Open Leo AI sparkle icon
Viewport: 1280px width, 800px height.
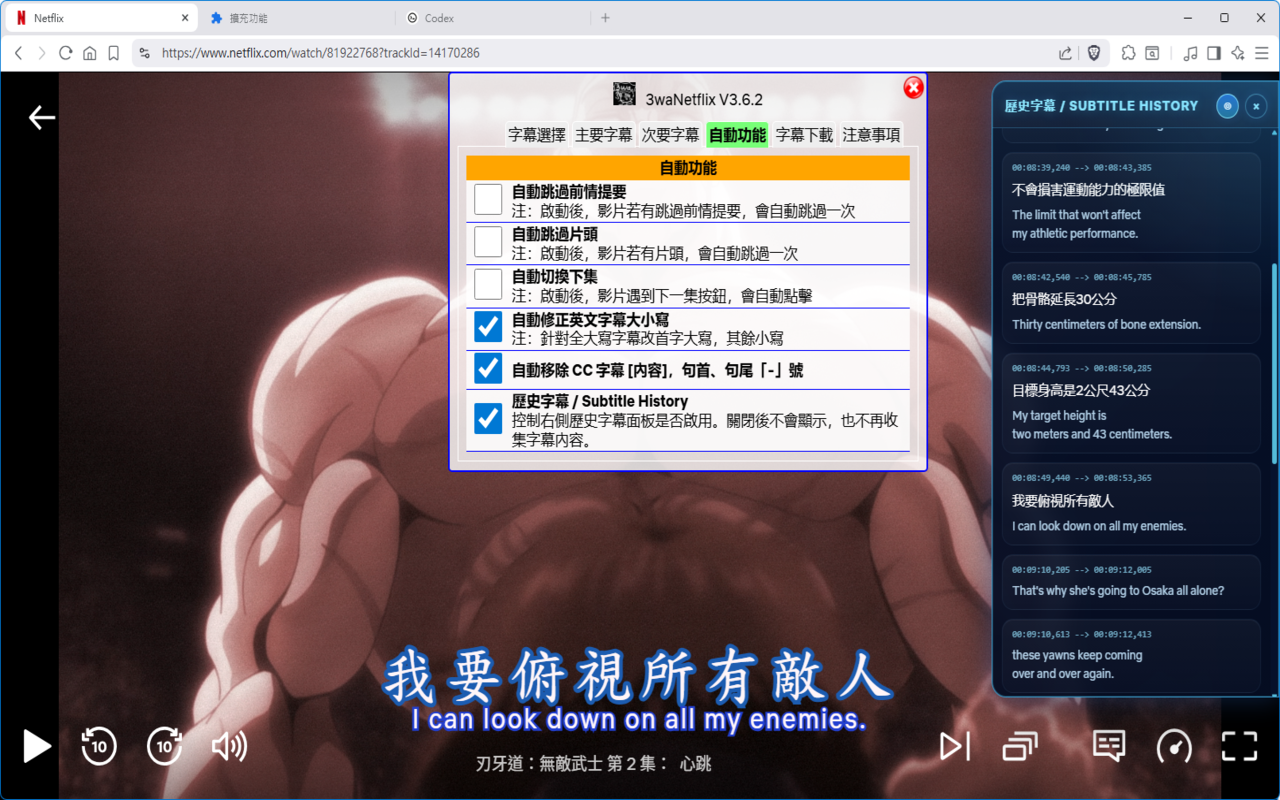(1238, 53)
